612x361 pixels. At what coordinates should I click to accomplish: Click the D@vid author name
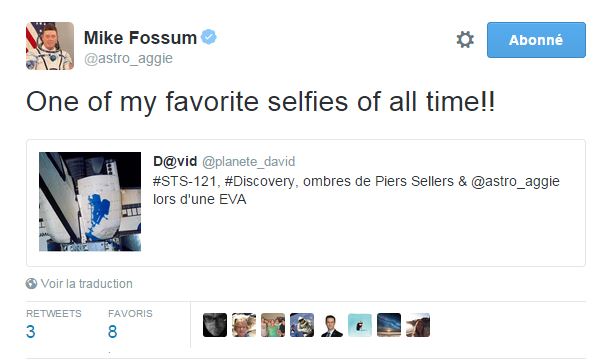tap(175, 161)
